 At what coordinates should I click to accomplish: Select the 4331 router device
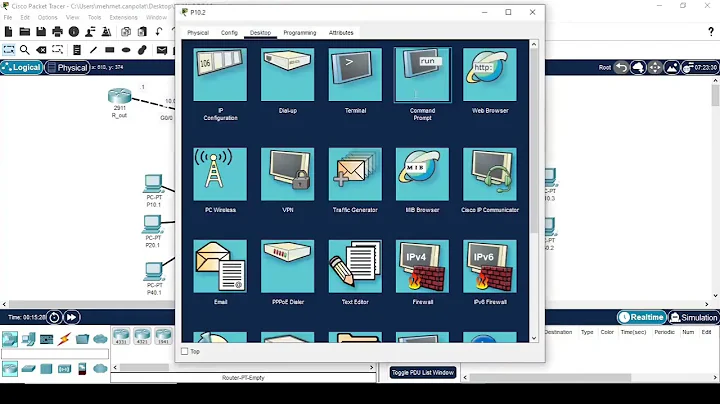[121, 337]
